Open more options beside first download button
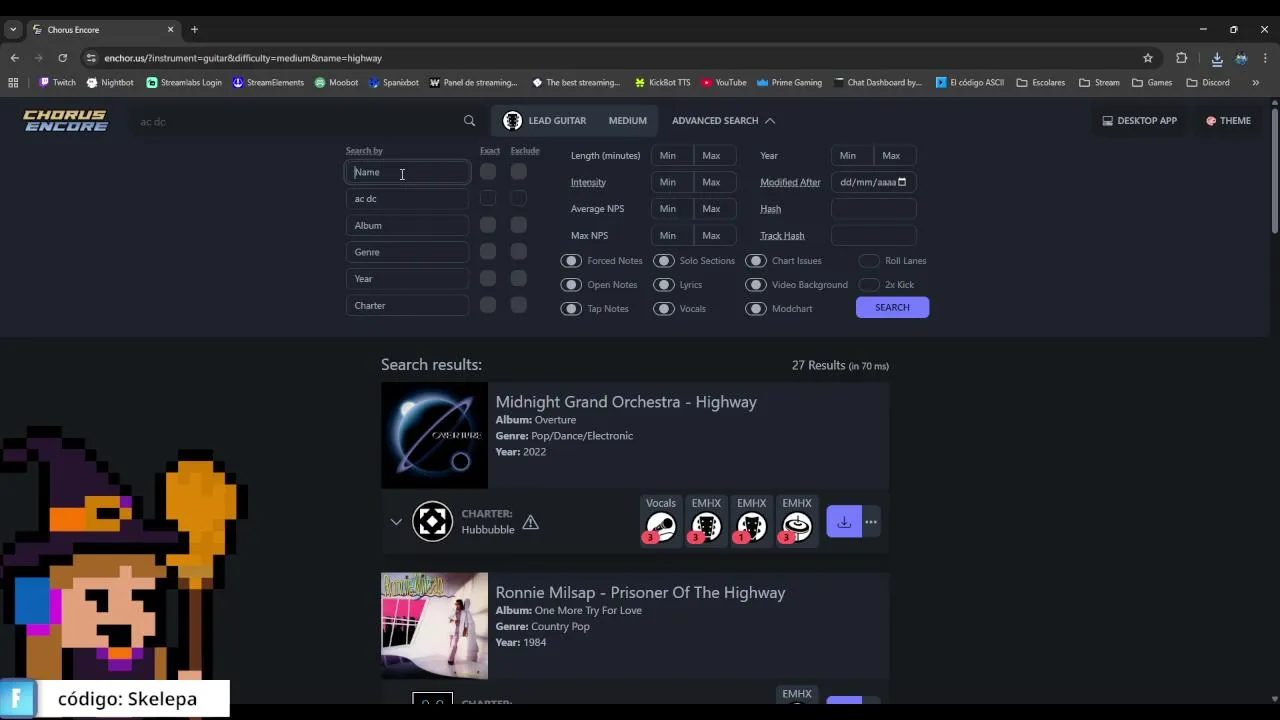The height and width of the screenshot is (720, 1280). pyautogui.click(x=871, y=522)
